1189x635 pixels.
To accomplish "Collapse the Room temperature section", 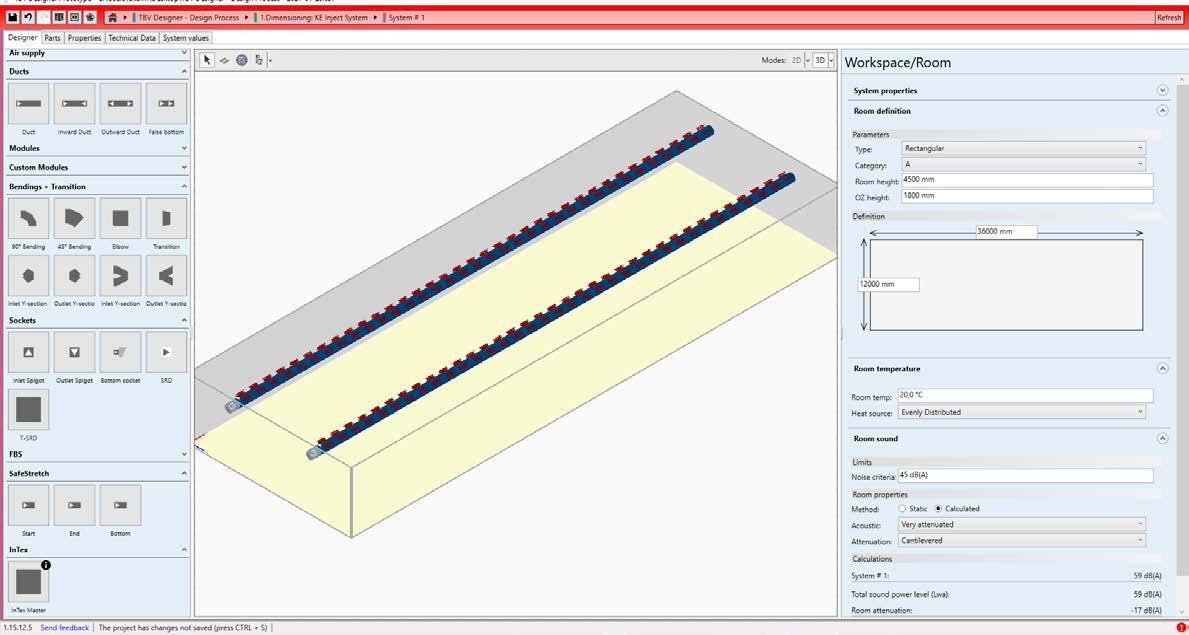I will click(x=1162, y=369).
